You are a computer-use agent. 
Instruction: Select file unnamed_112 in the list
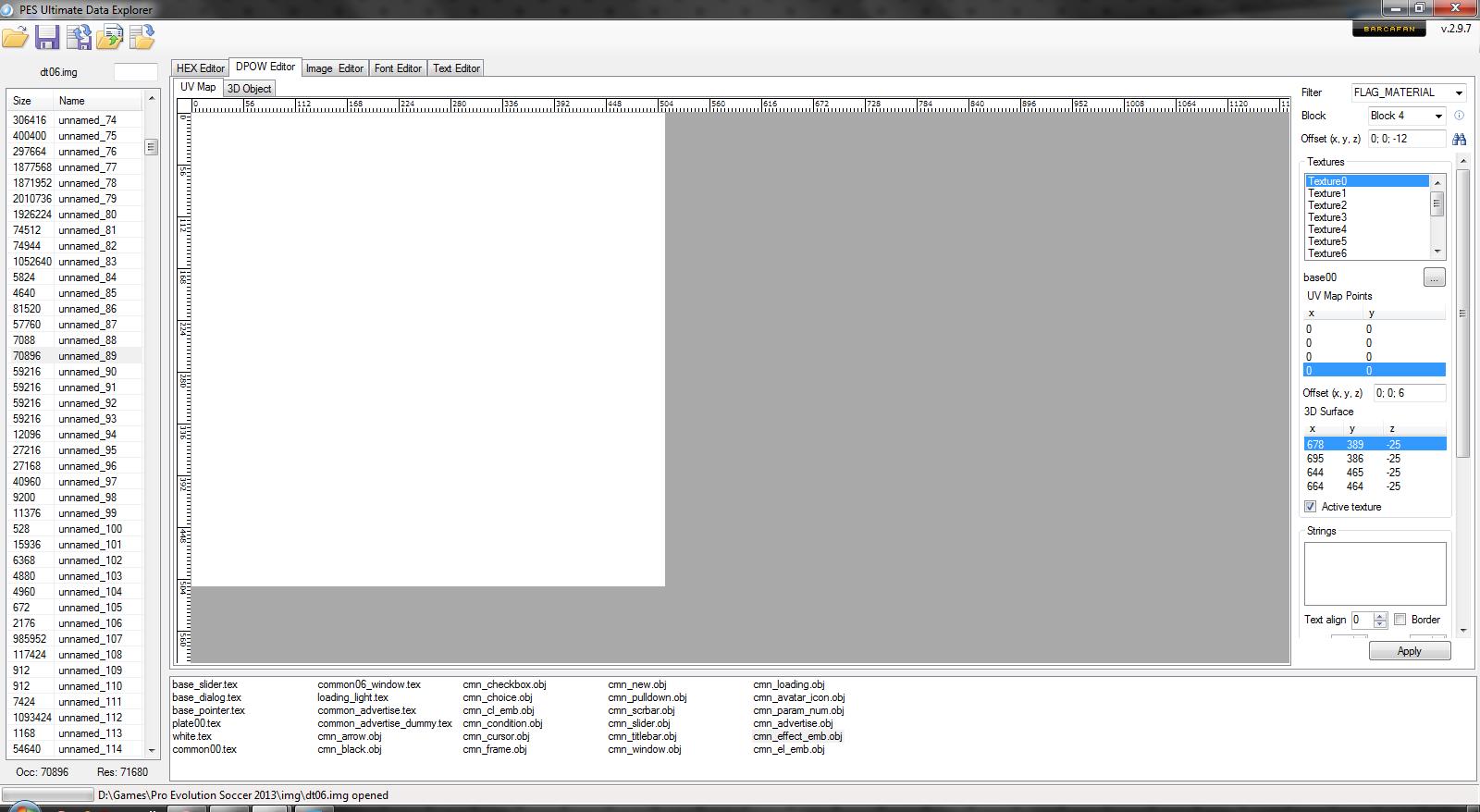[x=75, y=718]
